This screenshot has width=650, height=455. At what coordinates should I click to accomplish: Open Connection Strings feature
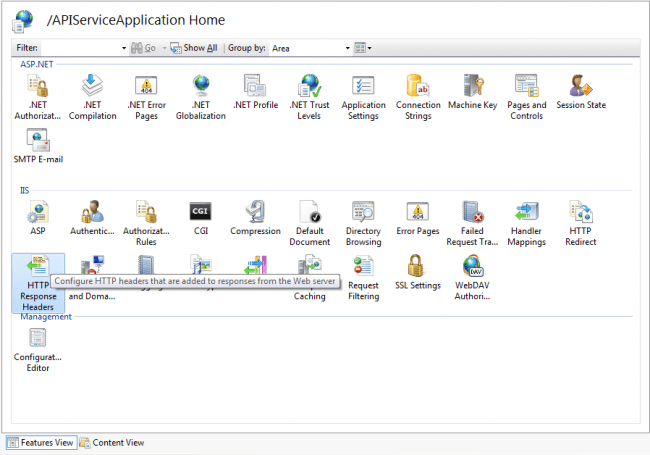(x=418, y=97)
